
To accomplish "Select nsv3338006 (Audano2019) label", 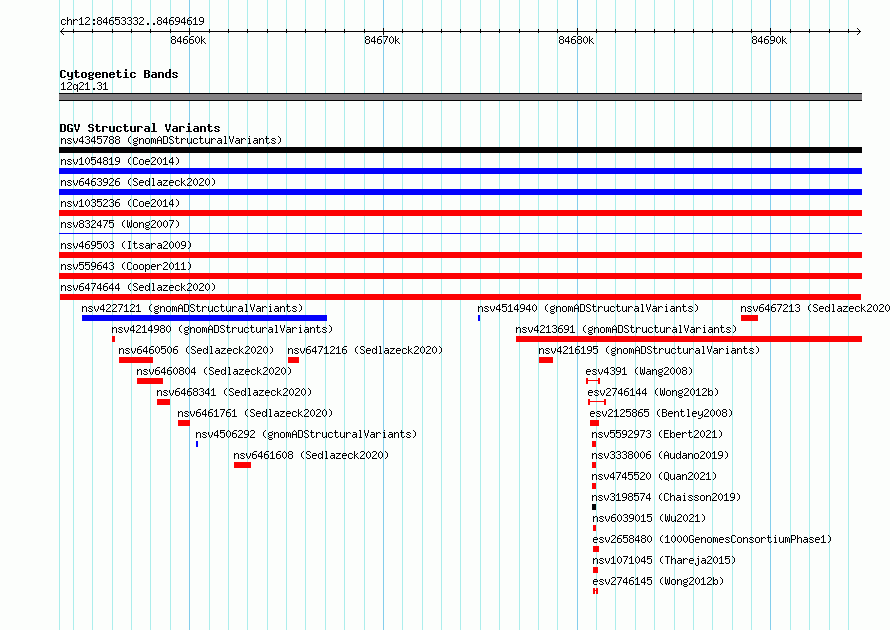I will click(660, 455).
